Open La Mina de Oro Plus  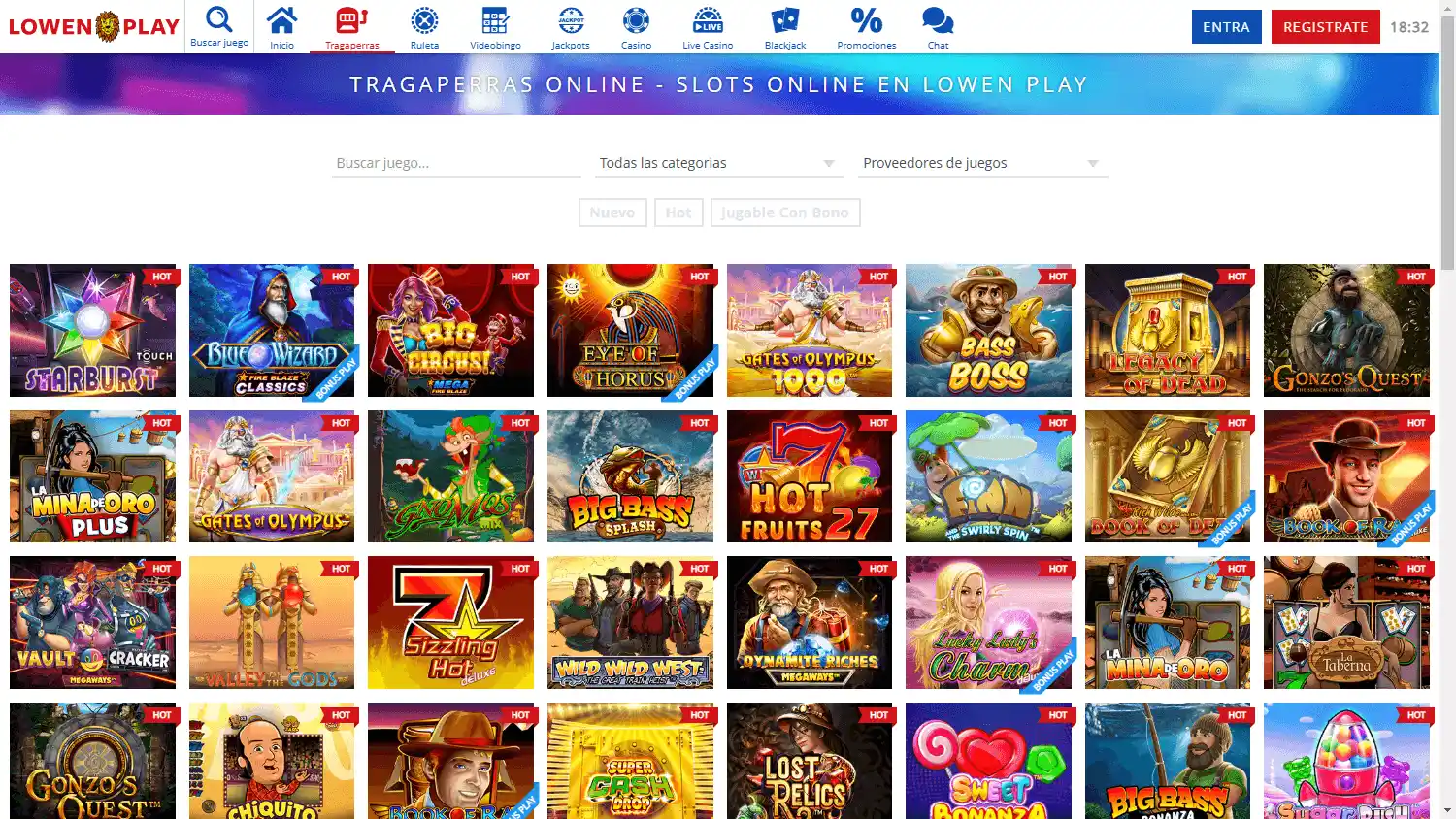click(92, 476)
